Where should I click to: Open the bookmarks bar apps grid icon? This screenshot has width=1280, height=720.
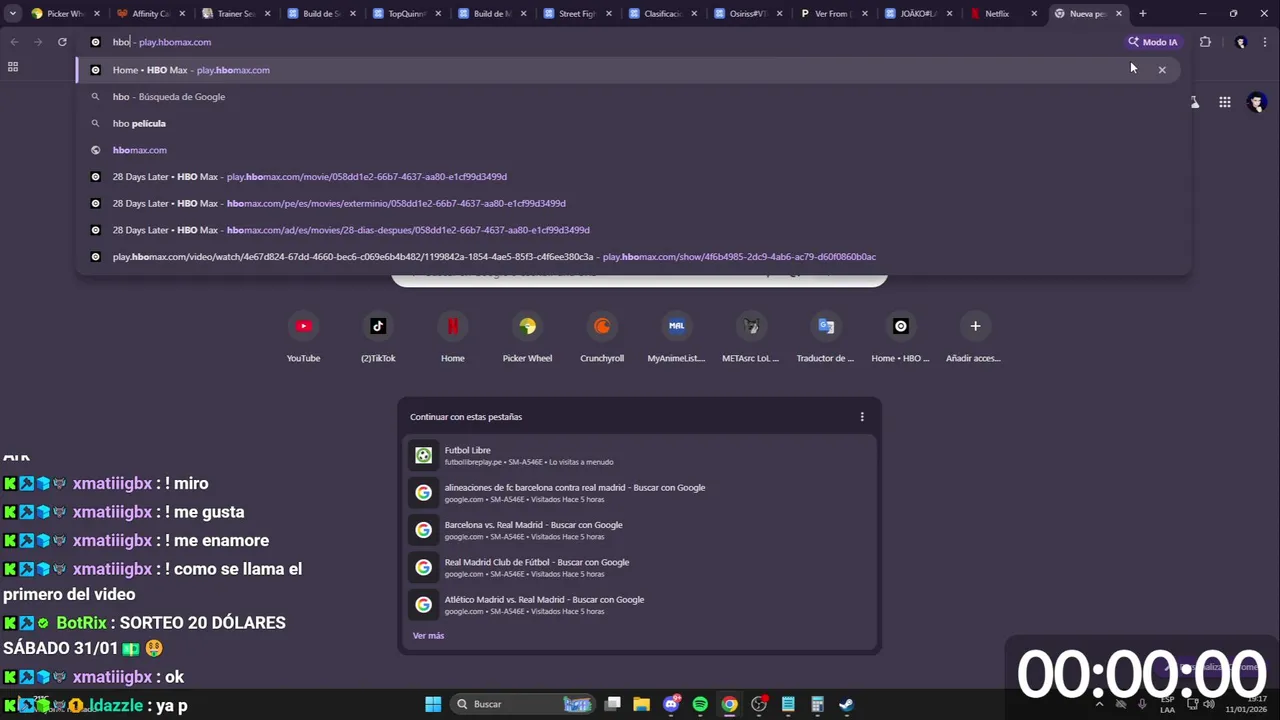coord(13,67)
